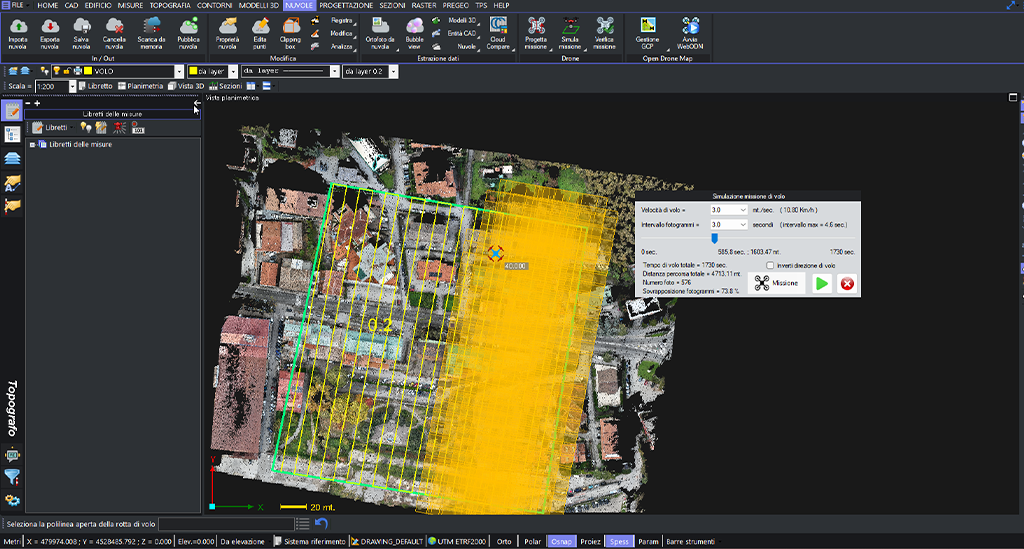
Task: Switch to the PROGETTAZIONE tab
Action: click(x=346, y=5)
